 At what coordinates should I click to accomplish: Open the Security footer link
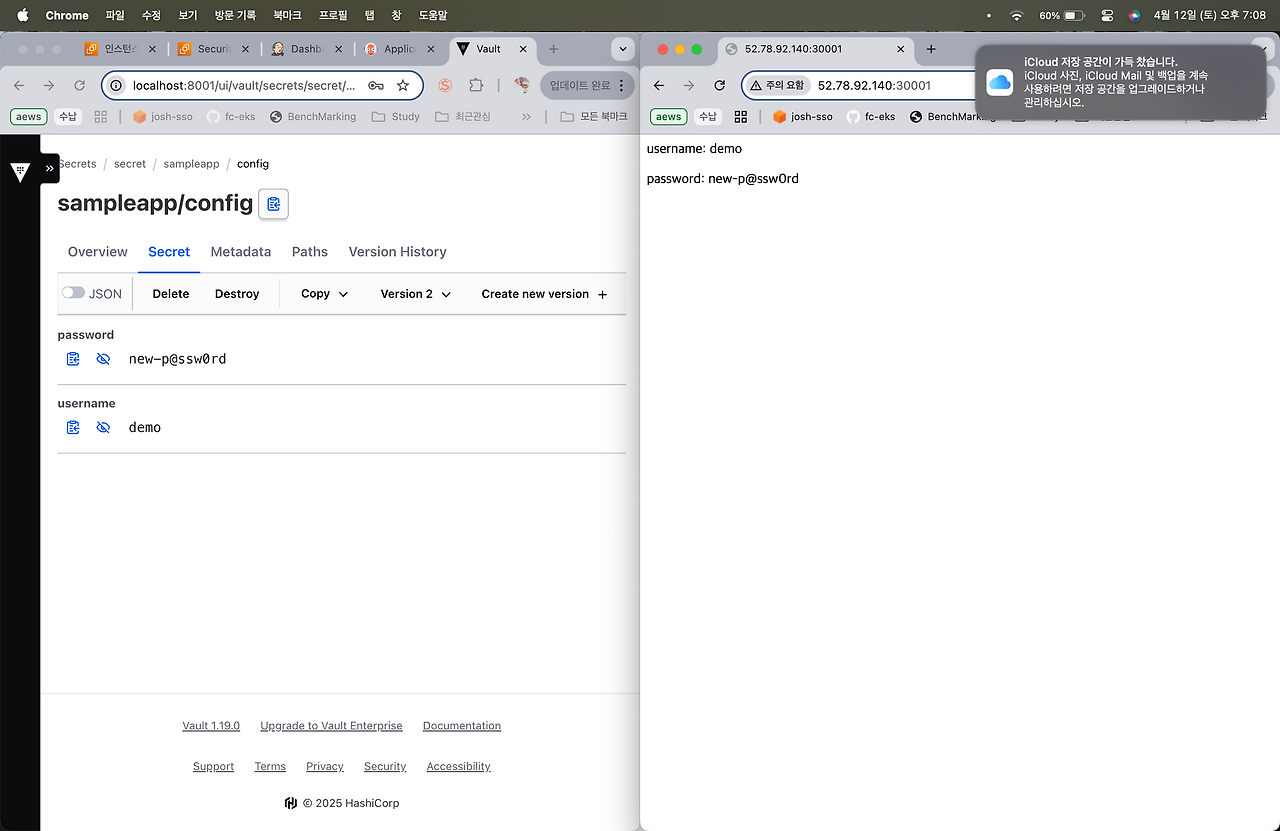(385, 767)
